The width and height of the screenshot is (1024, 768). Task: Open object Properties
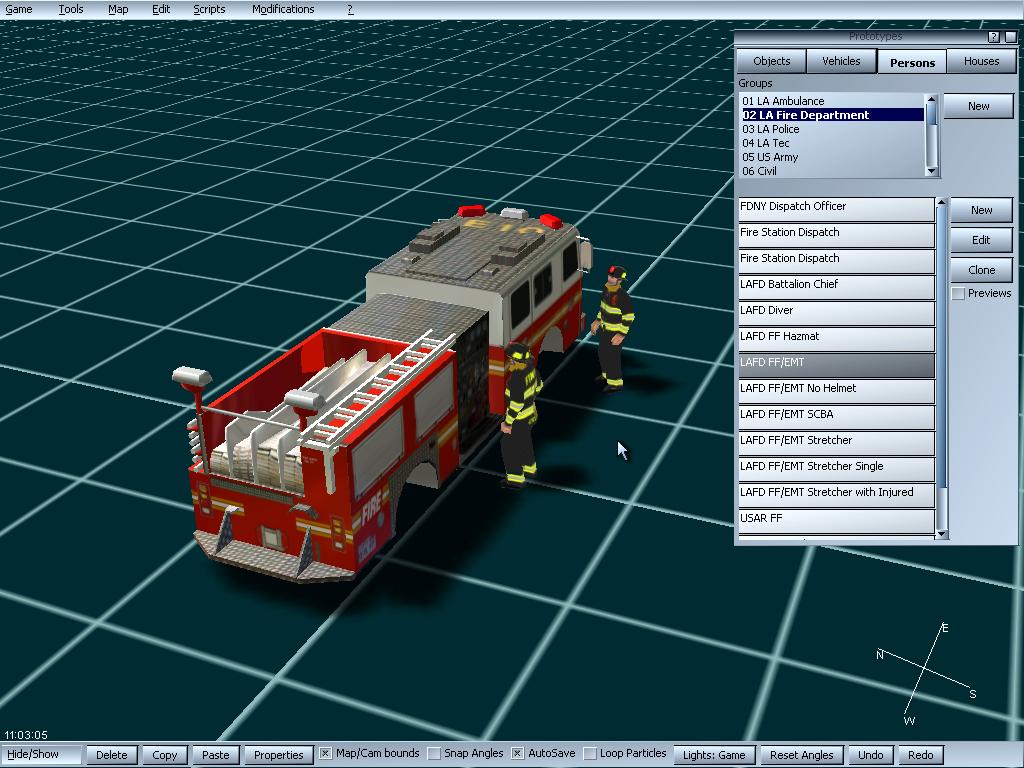pyautogui.click(x=278, y=755)
